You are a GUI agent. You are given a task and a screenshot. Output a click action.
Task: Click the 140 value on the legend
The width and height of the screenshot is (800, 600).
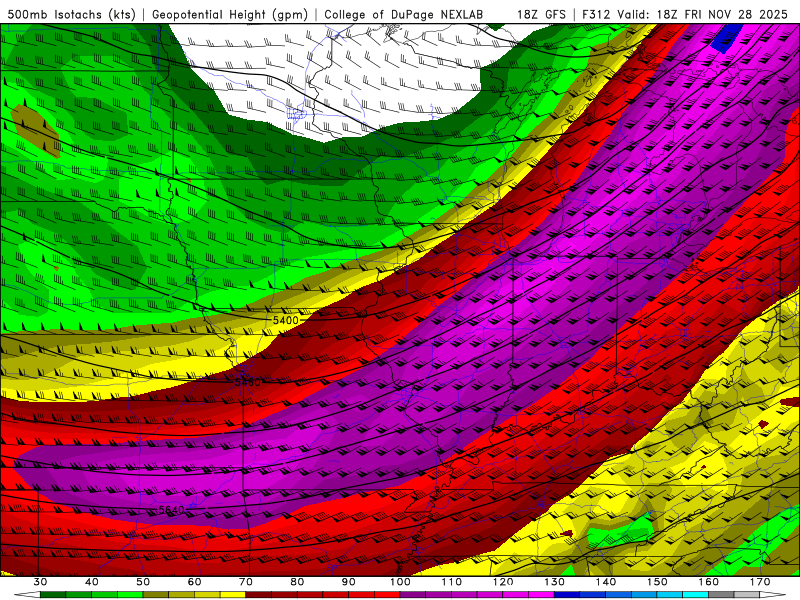[x=606, y=582]
